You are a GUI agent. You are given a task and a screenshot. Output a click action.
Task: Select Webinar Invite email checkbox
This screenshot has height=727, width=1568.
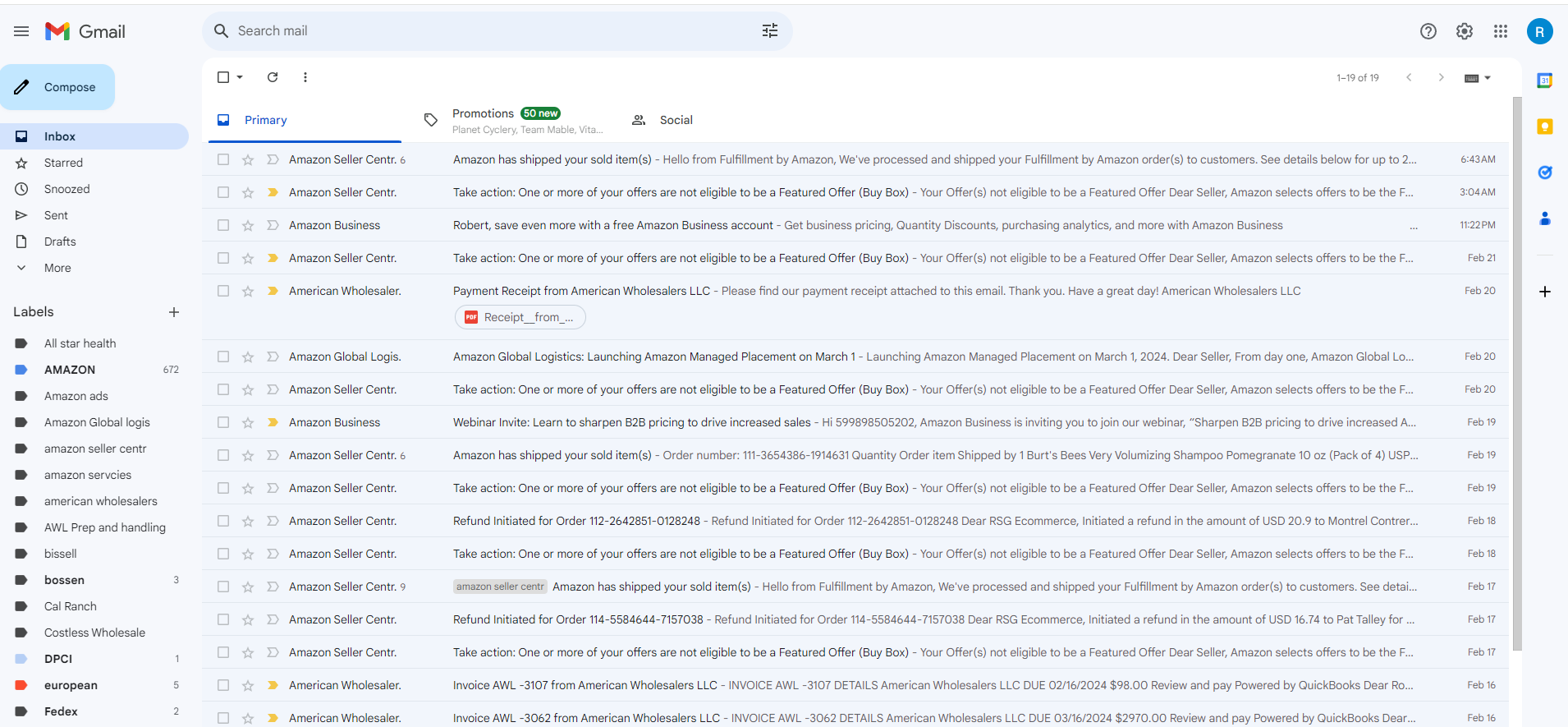(223, 422)
